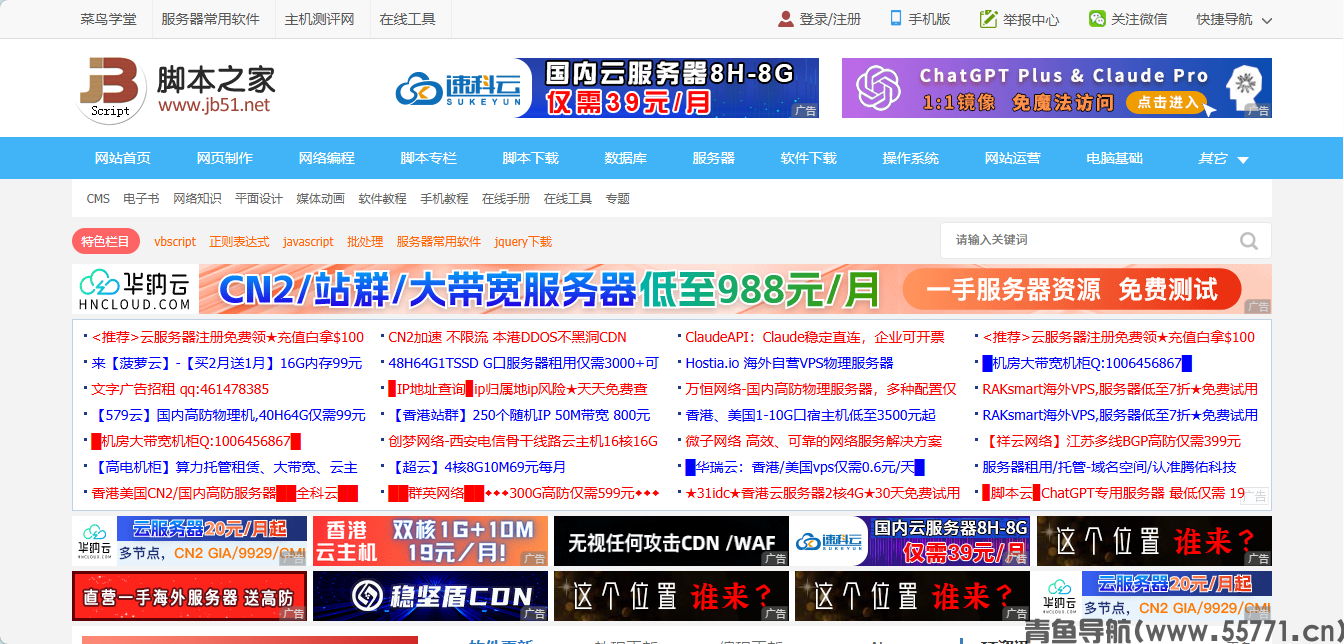Click the 在线手册 sub-nav link
The width and height of the screenshot is (1344, 644).
tap(506, 199)
